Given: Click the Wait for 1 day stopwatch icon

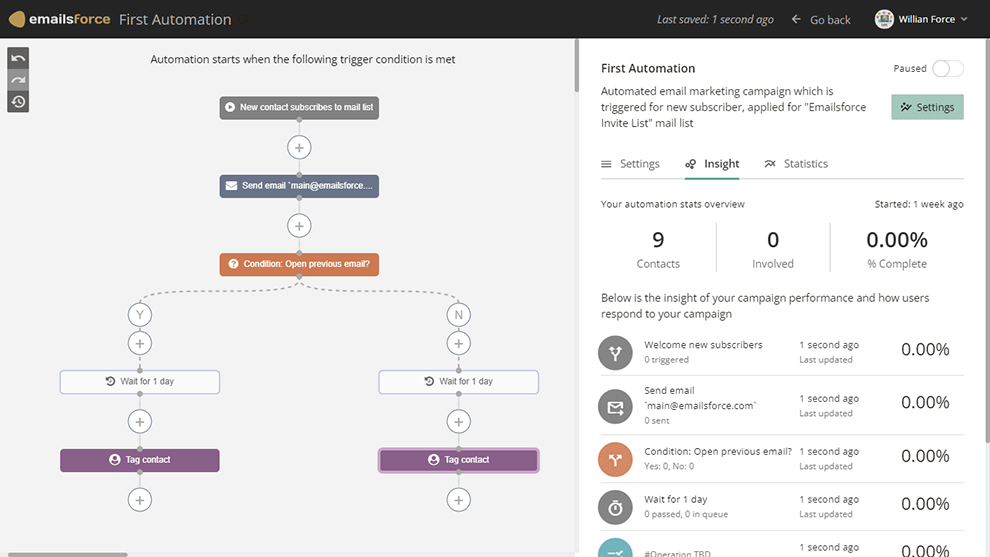Looking at the screenshot, I should (x=615, y=507).
